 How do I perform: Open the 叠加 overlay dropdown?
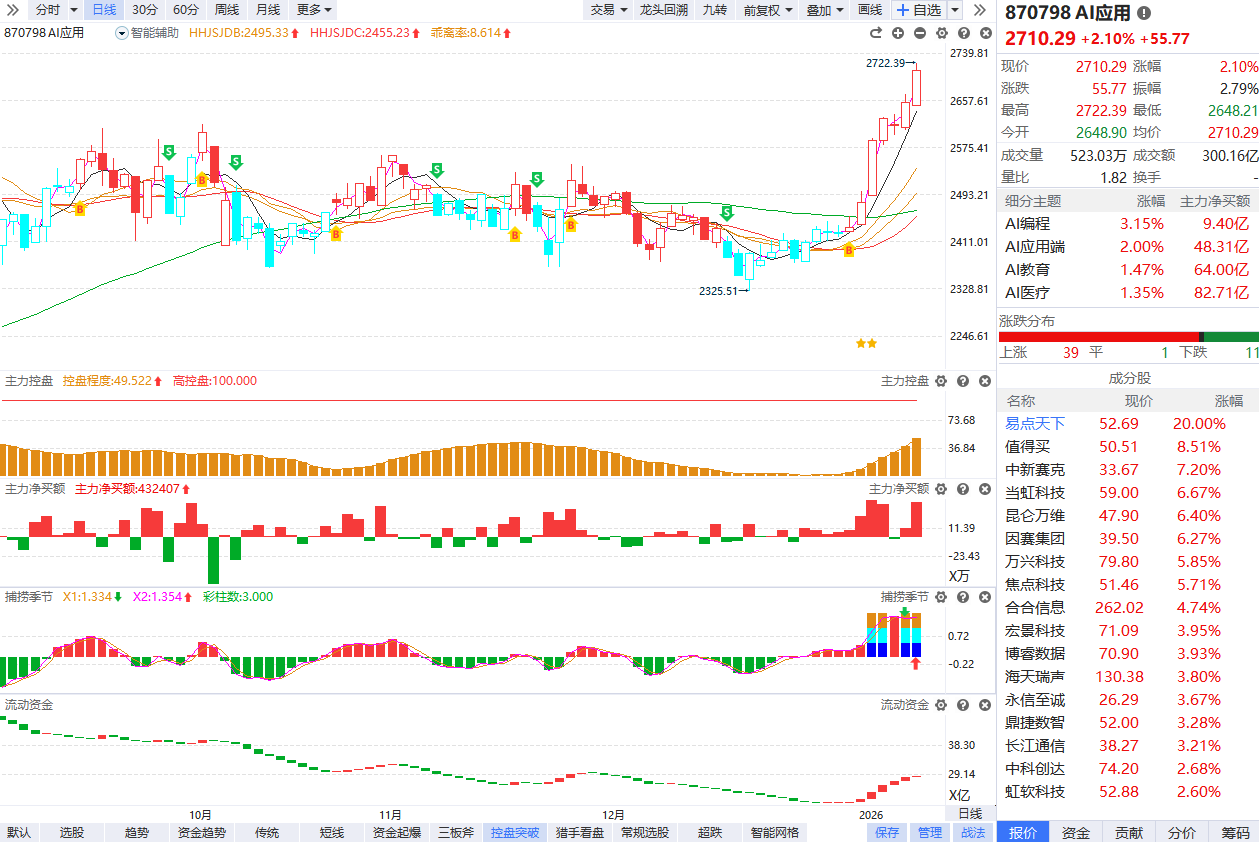click(825, 10)
